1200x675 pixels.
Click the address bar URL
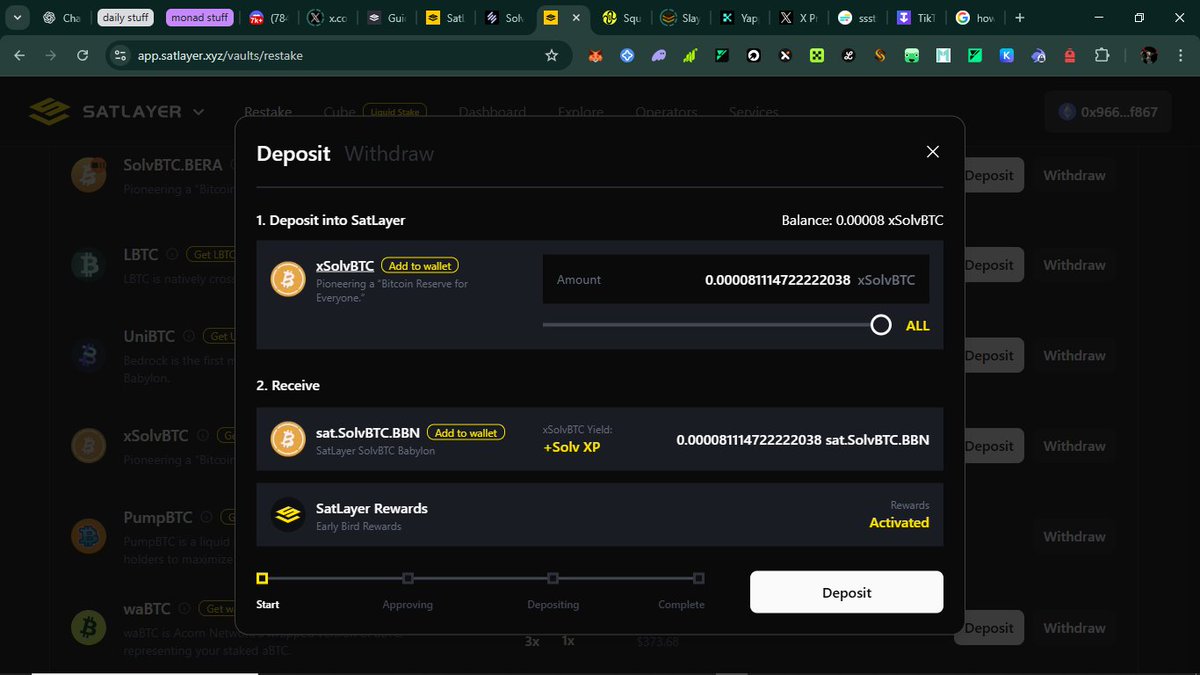(220, 56)
